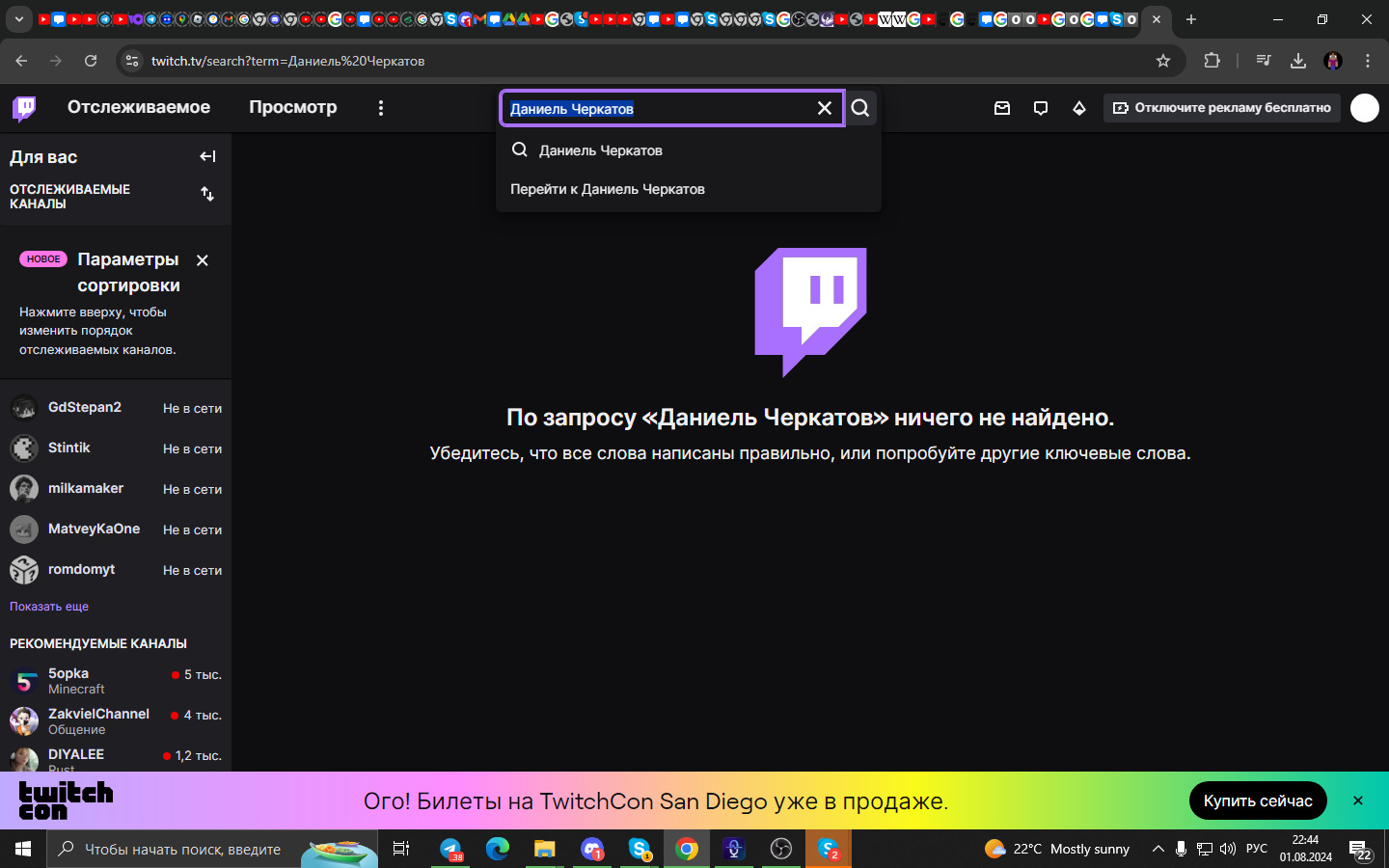Open Chrome downloads icon

tap(1298, 61)
